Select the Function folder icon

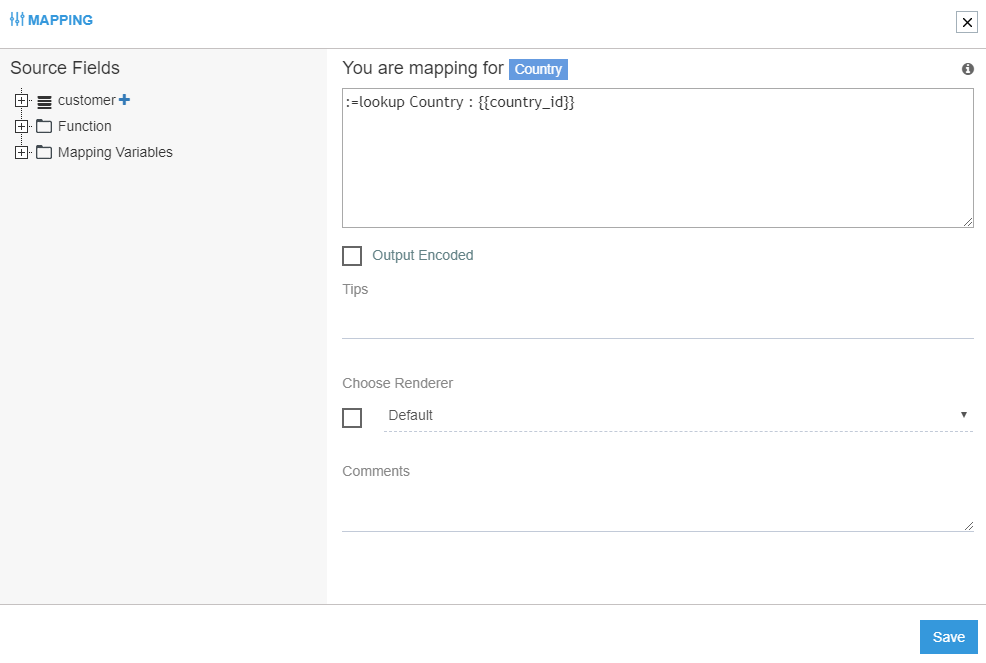43,126
